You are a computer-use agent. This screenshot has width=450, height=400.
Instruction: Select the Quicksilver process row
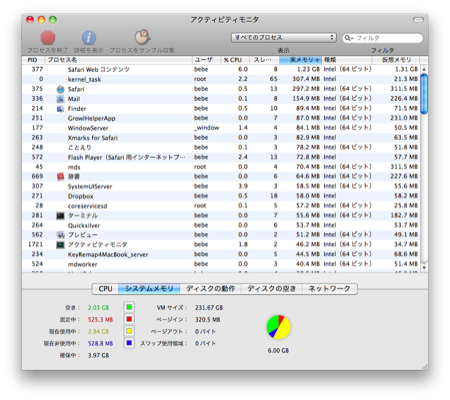pyautogui.click(x=221, y=225)
